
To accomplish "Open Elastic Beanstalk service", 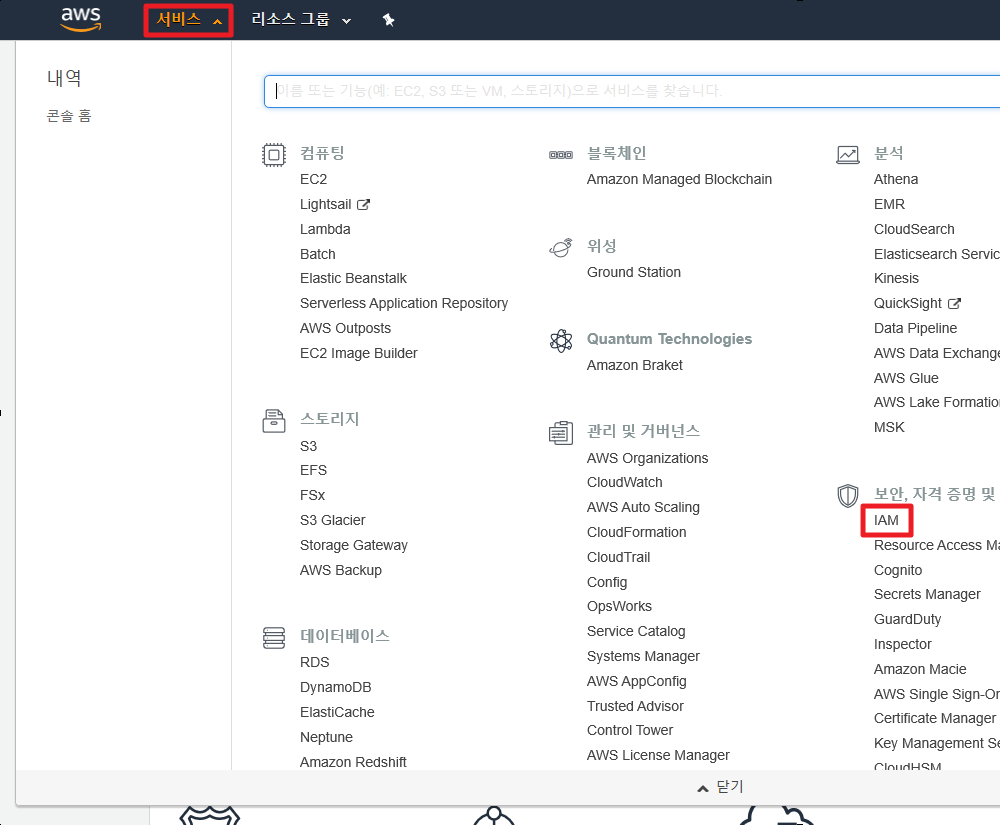I will point(353,278).
